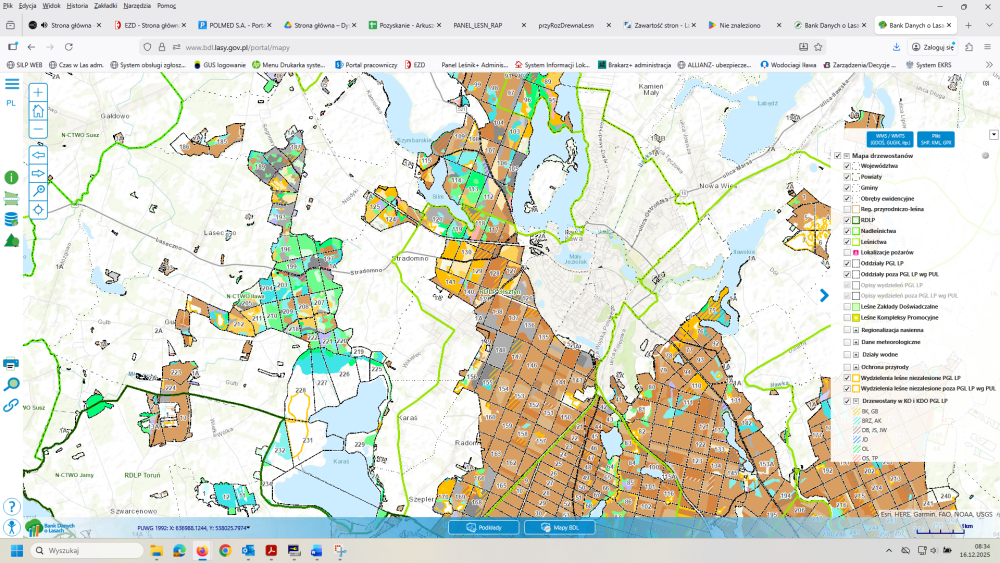The height and width of the screenshot is (563, 1000).
Task: Open the green info icon in sidebar
Action: tap(12, 177)
